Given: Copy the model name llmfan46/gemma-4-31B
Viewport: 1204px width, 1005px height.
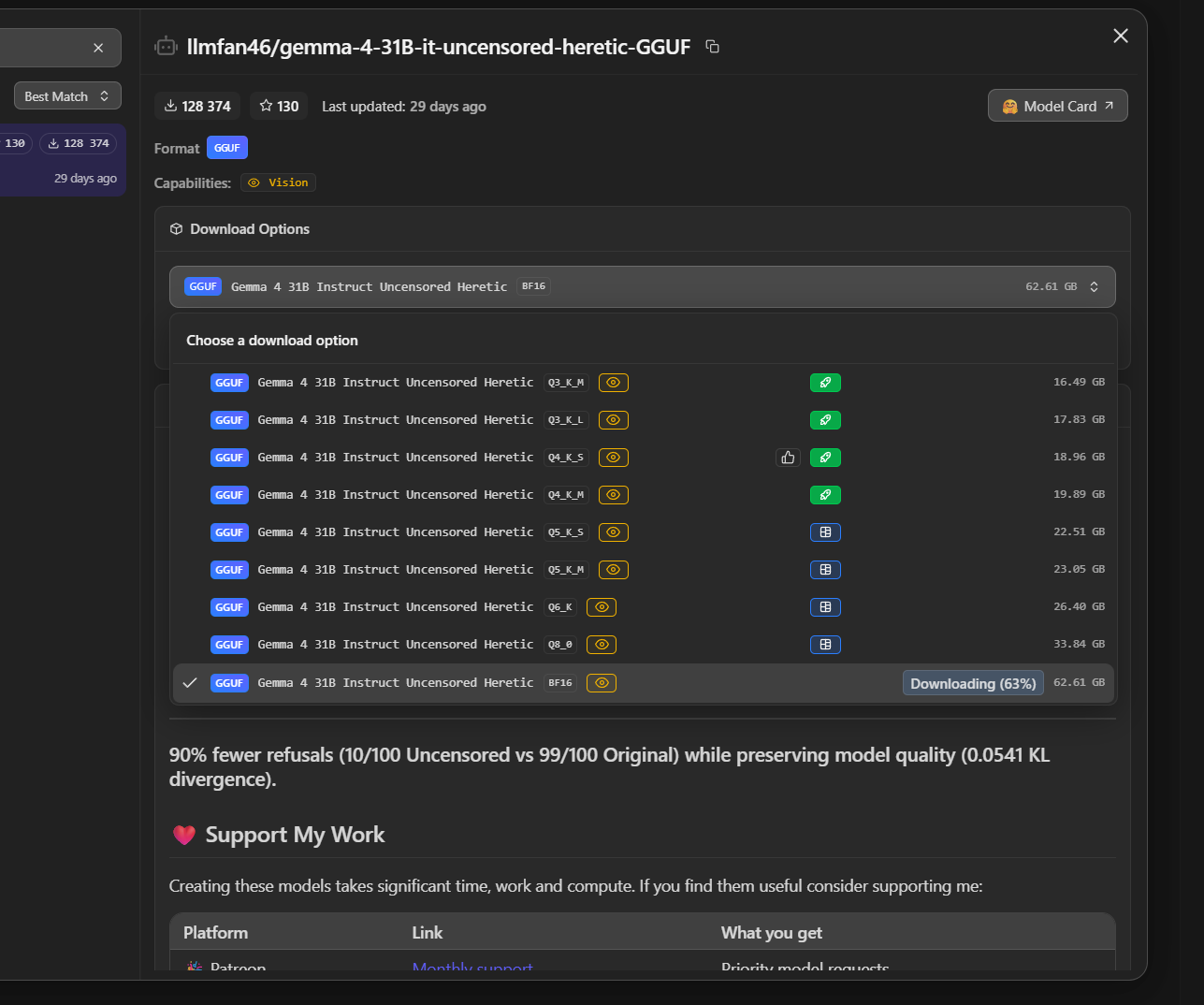Looking at the screenshot, I should pyautogui.click(x=712, y=47).
